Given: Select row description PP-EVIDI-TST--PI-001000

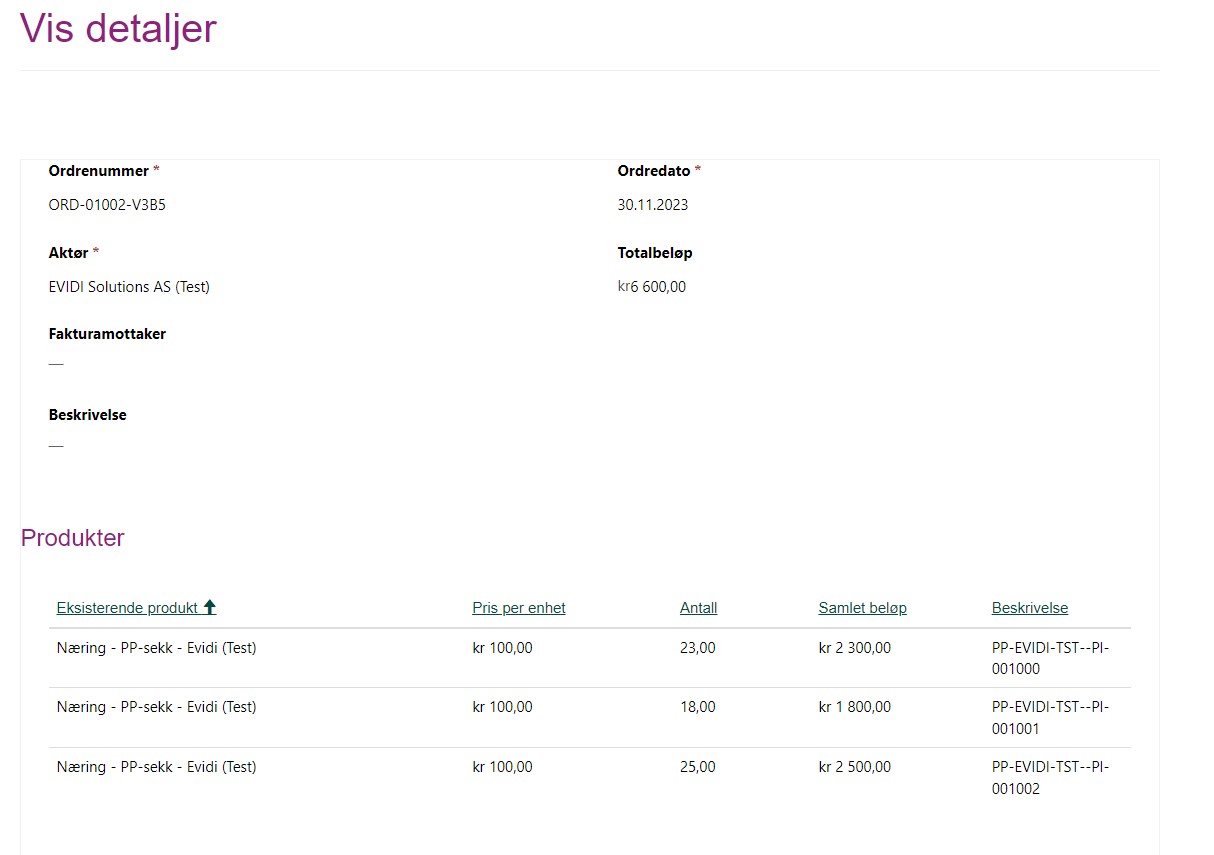Looking at the screenshot, I should [x=1050, y=658].
